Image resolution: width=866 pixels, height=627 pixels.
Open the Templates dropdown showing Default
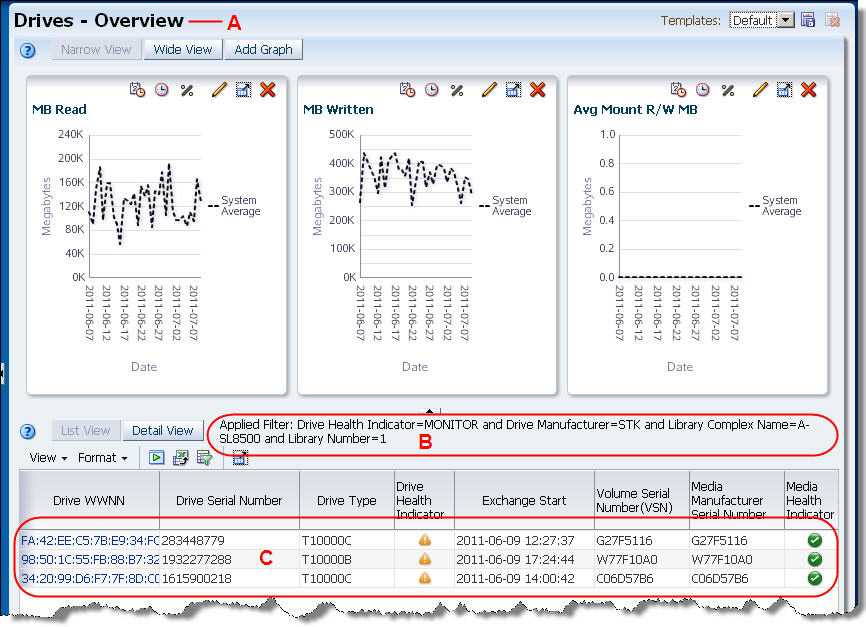[762, 20]
